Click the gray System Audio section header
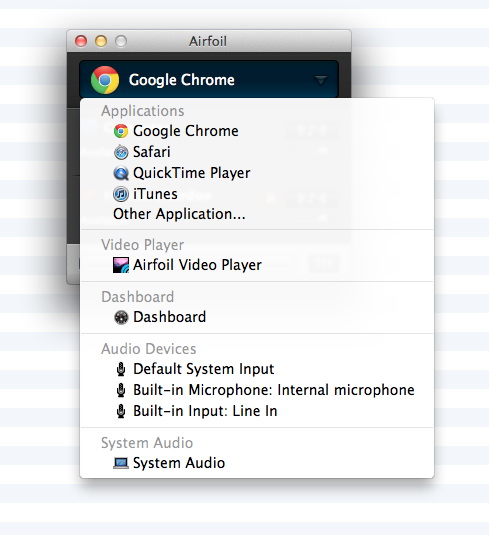The image size is (489, 535). (x=147, y=443)
